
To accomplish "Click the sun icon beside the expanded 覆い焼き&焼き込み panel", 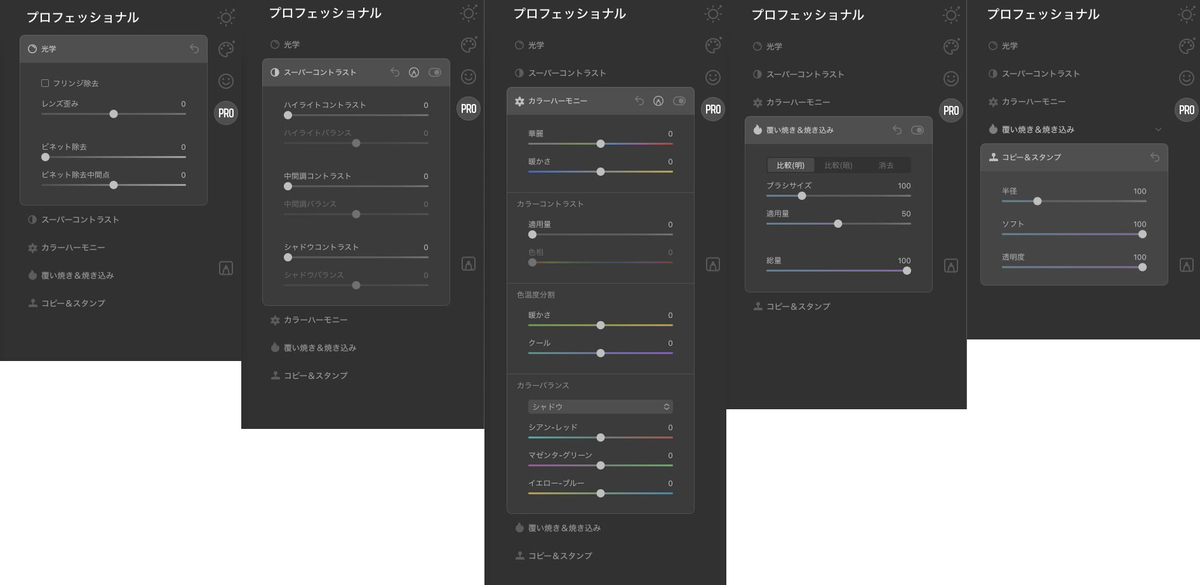I will [951, 14].
